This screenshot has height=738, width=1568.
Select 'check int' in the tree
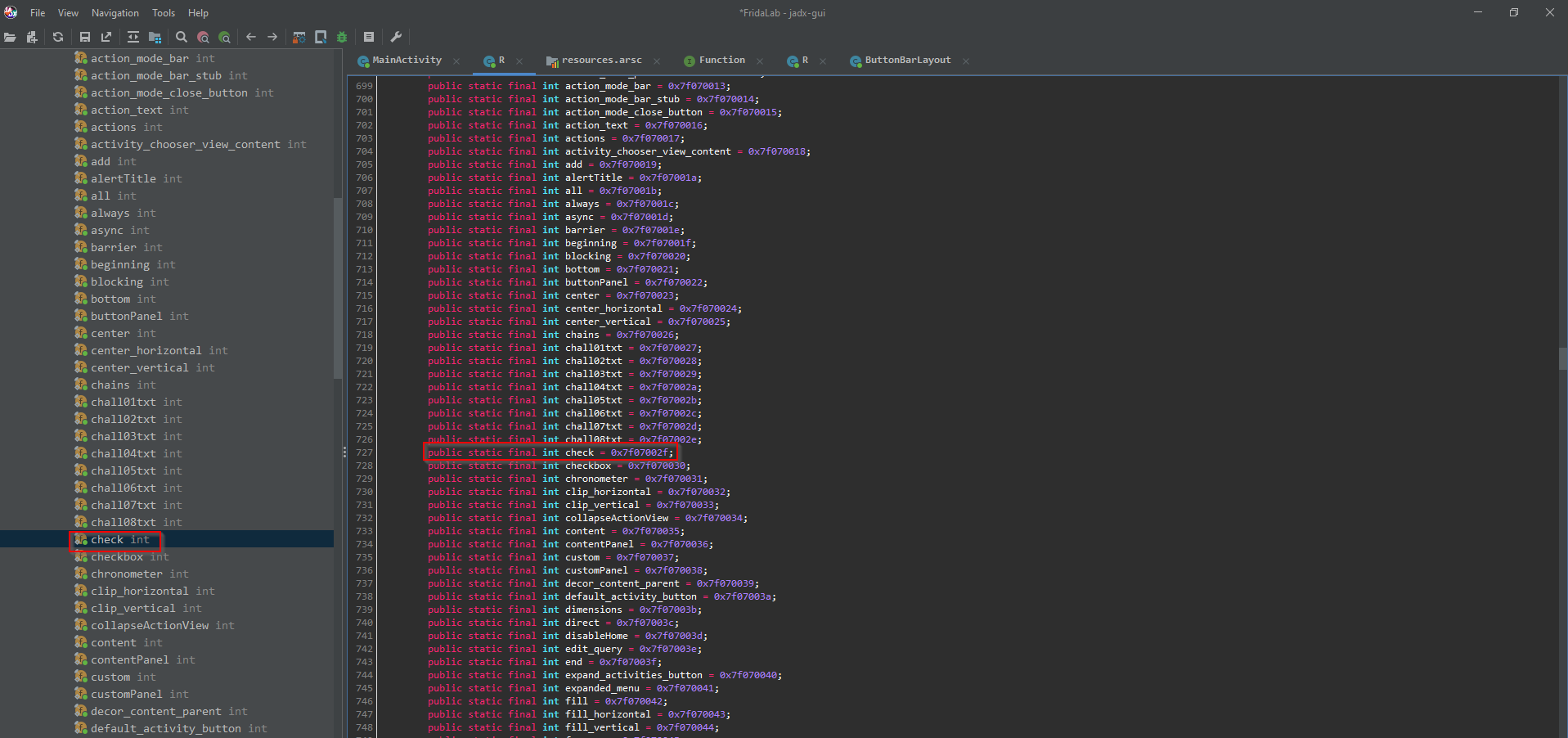pyautogui.click(x=120, y=539)
